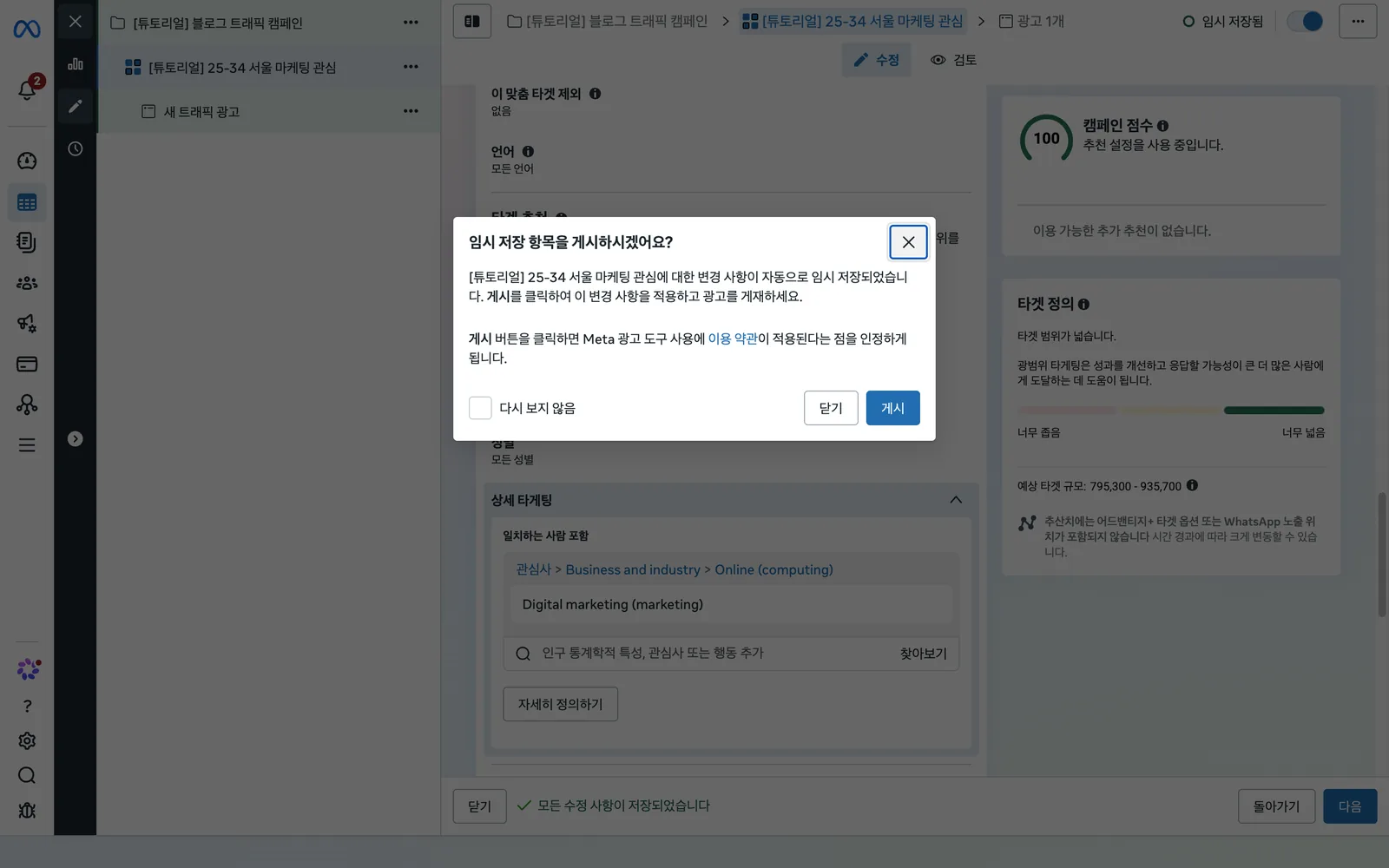Click the search magnifier in the sidebar
Image resolution: width=1389 pixels, height=868 pixels.
(x=27, y=775)
